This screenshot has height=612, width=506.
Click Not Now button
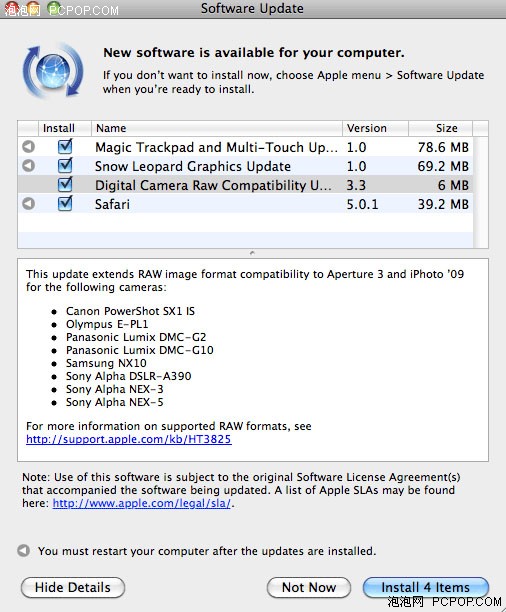tap(309, 587)
